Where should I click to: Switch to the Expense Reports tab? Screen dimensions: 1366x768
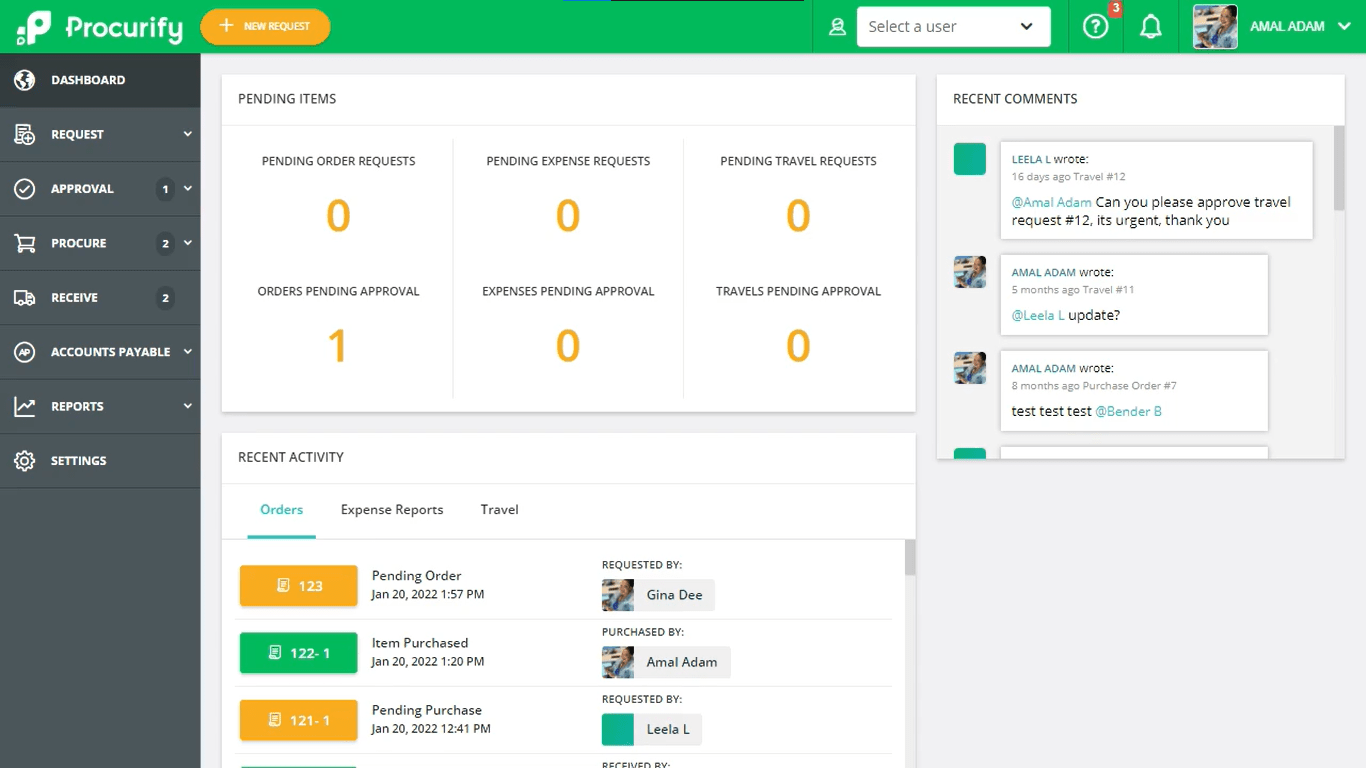(x=392, y=510)
